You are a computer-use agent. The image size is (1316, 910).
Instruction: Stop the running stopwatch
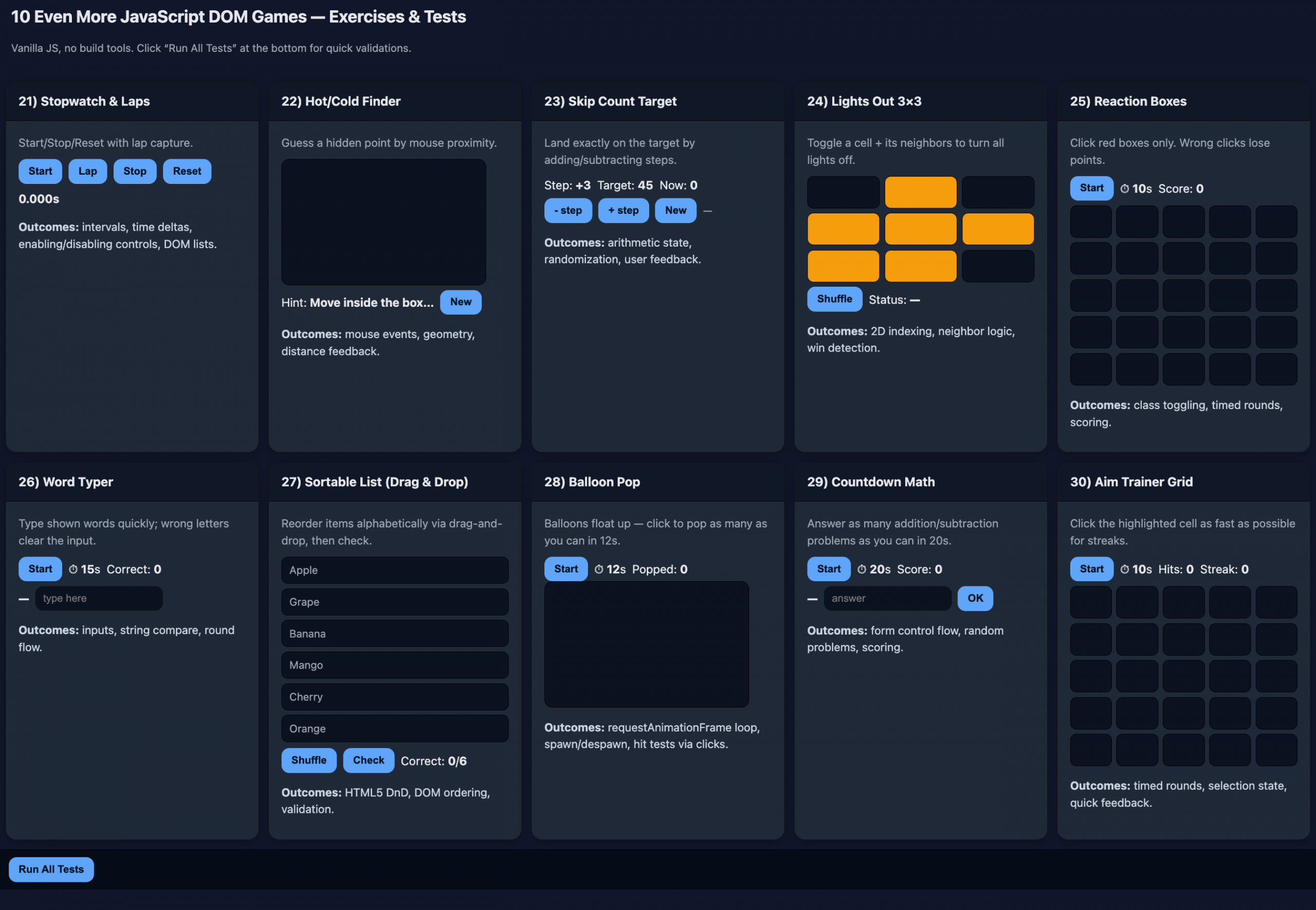(x=135, y=171)
